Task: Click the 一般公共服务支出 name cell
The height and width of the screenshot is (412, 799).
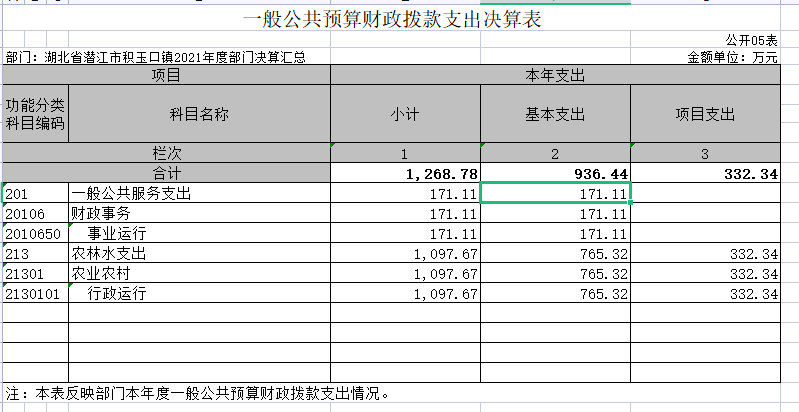Action: (198, 193)
